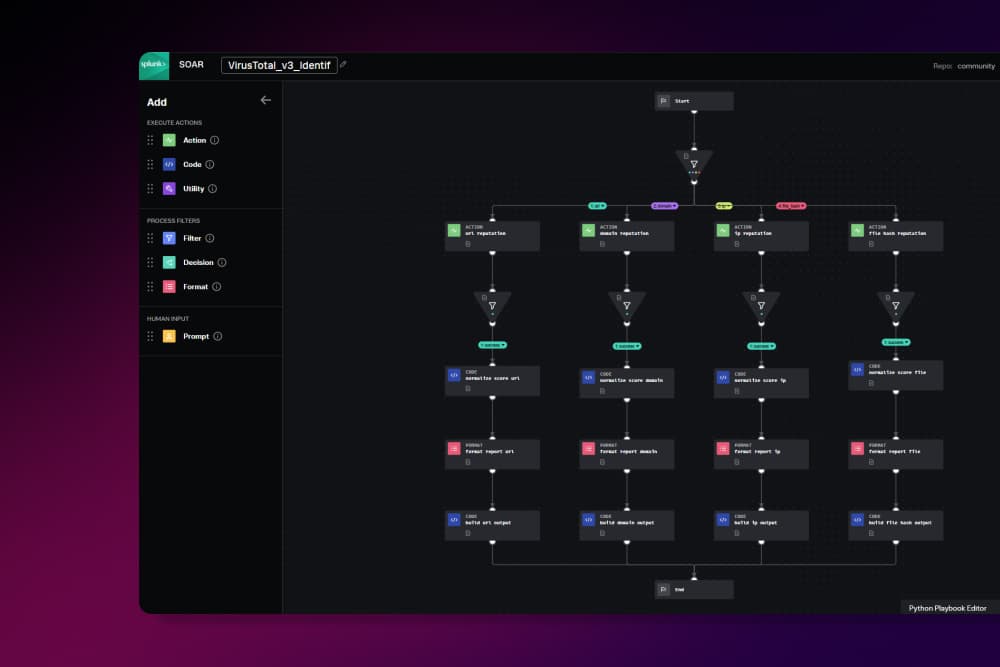Click the Decision block icon in sidebar
Viewport: 1000px width, 667px height.
169,262
